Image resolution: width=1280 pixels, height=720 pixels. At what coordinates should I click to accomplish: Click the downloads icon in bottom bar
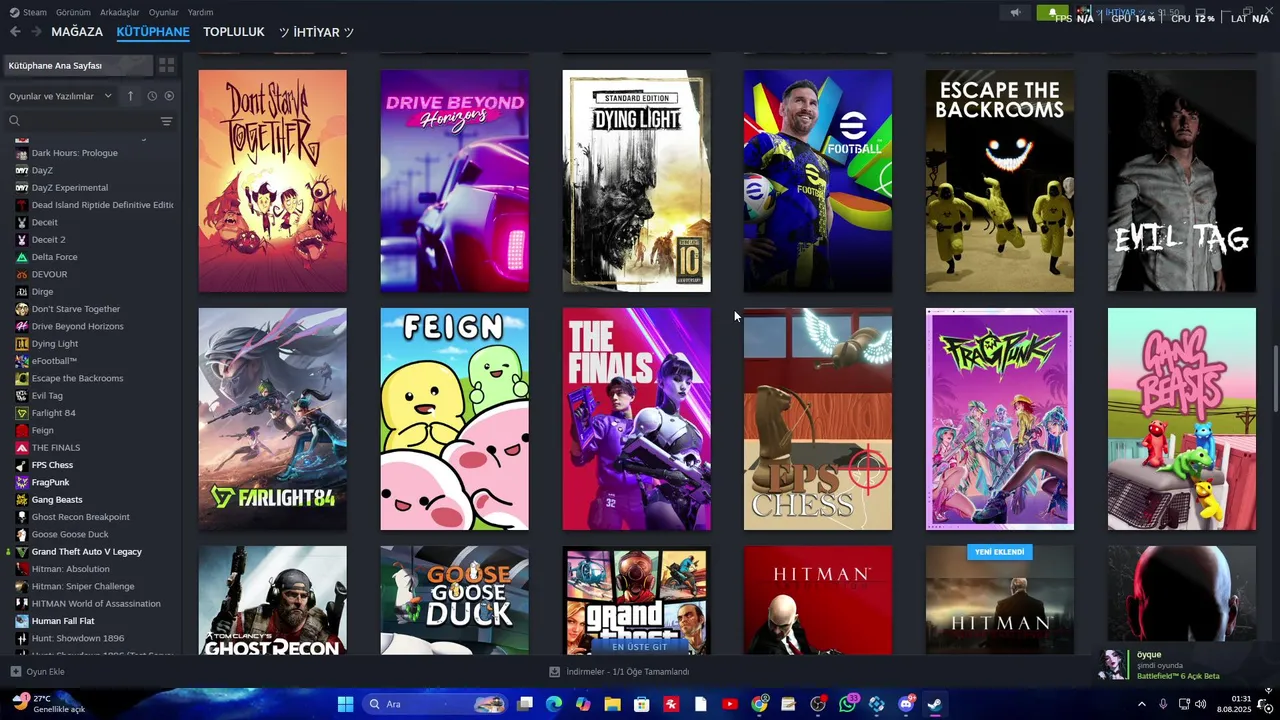(x=554, y=672)
